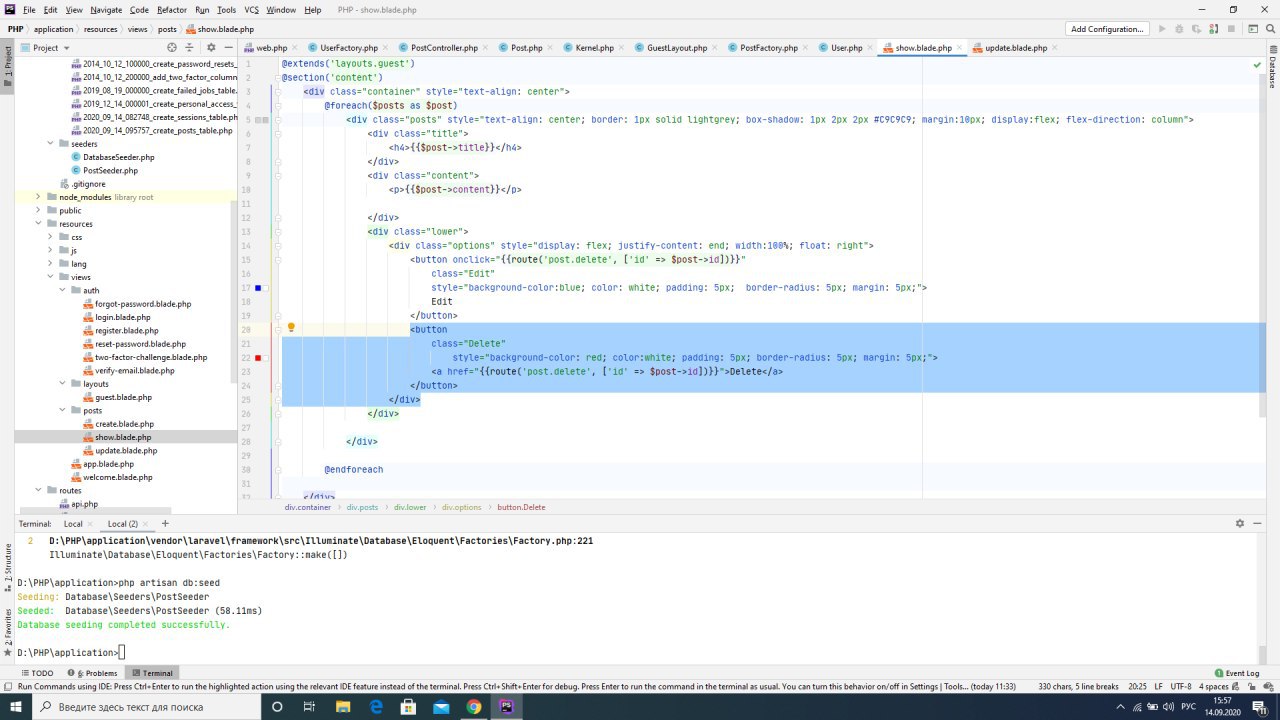This screenshot has width=1280, height=720.
Task: Collapse the resources folder
Action: coord(39,224)
